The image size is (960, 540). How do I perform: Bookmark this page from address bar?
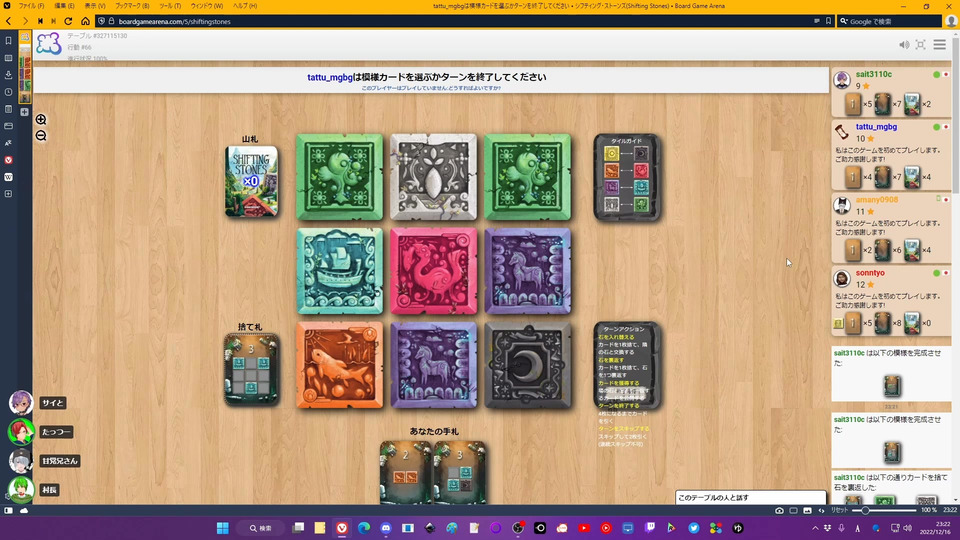point(828,21)
